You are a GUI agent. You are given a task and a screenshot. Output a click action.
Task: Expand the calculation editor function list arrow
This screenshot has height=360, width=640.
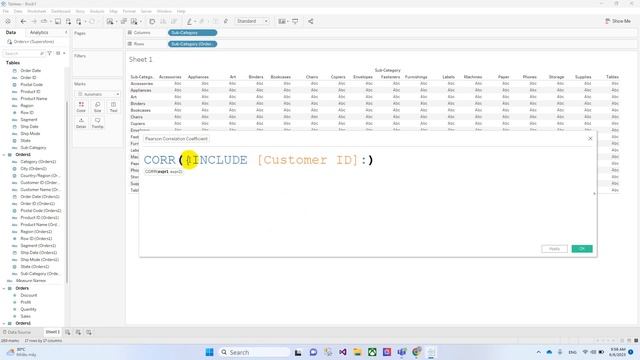[594, 193]
